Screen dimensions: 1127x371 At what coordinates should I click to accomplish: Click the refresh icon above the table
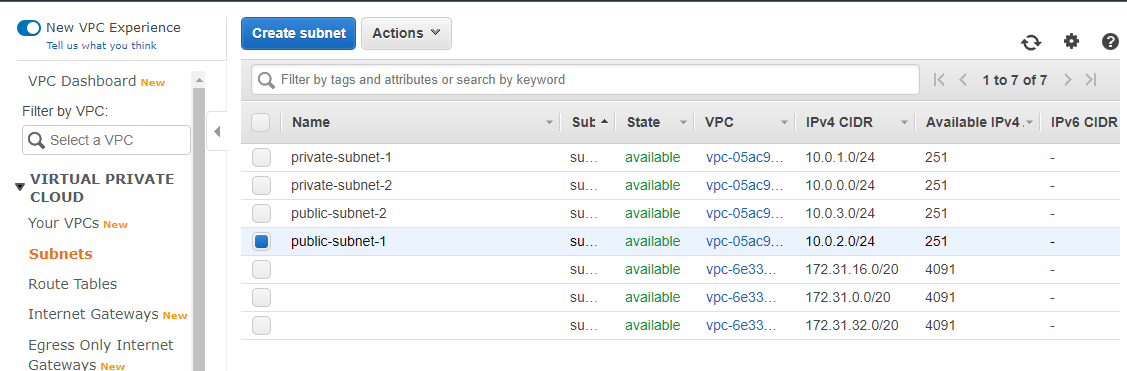coord(1031,42)
